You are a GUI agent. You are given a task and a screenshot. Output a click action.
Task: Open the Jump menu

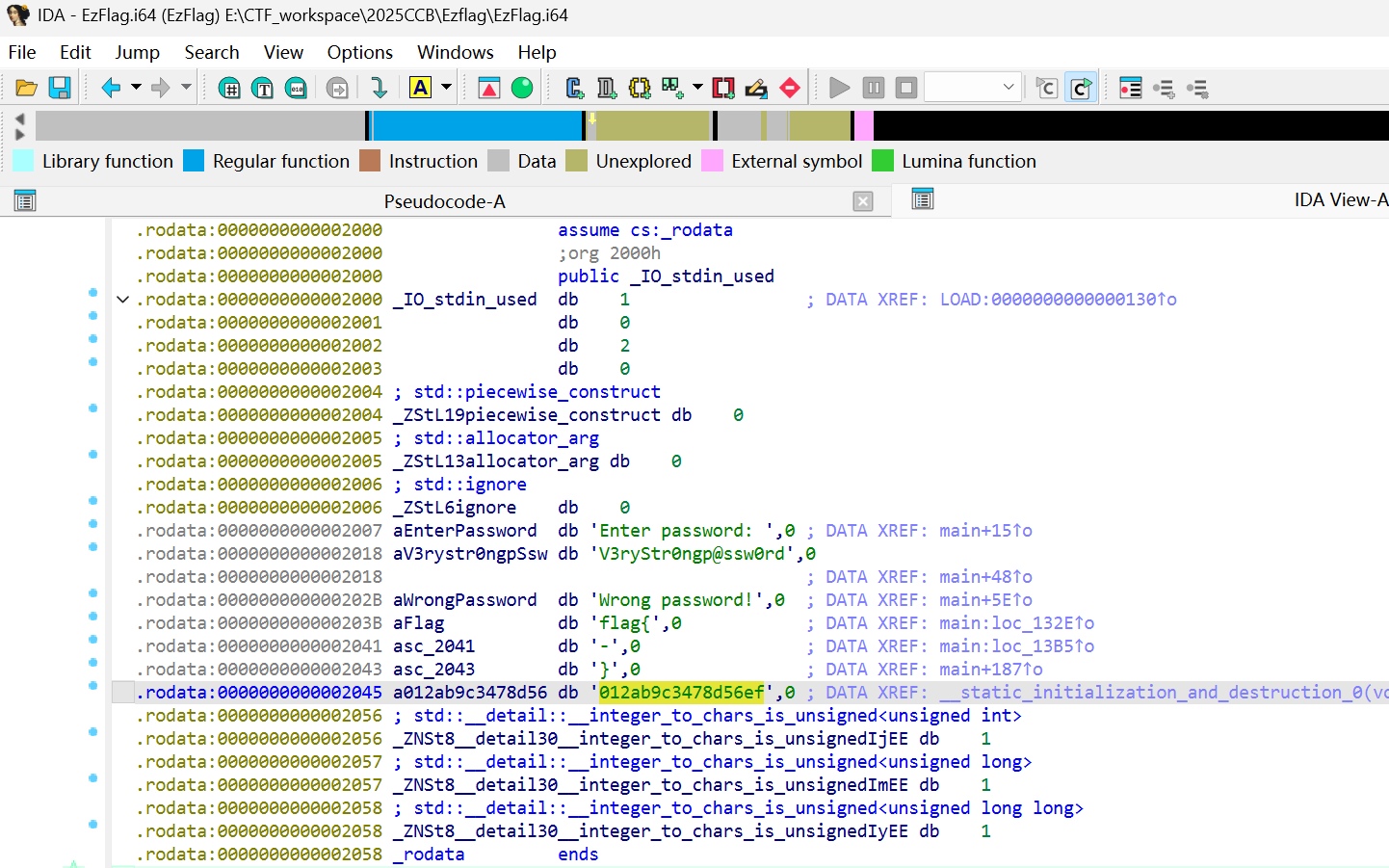click(x=137, y=52)
